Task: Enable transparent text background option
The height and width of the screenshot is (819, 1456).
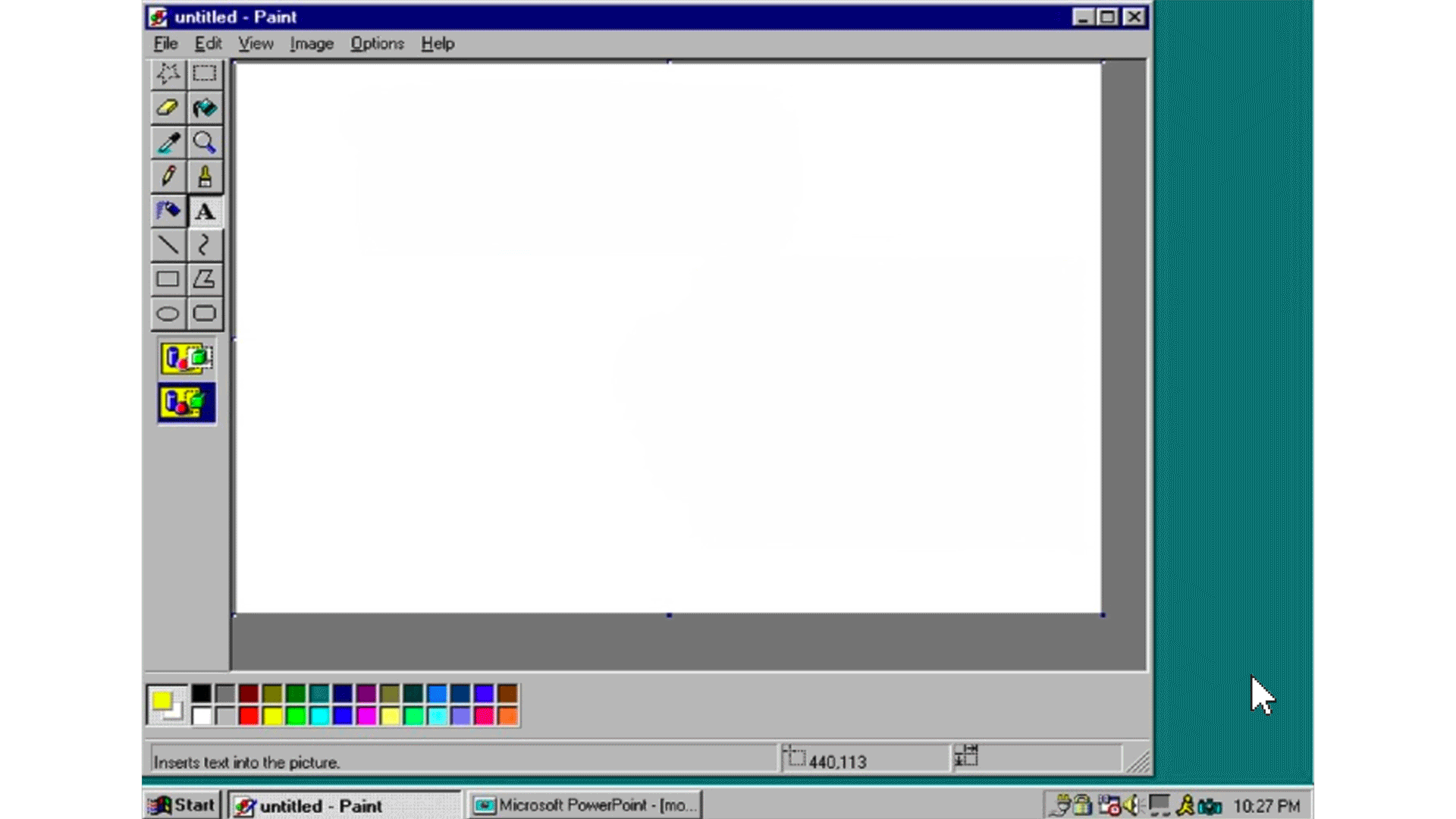Action: click(x=187, y=403)
